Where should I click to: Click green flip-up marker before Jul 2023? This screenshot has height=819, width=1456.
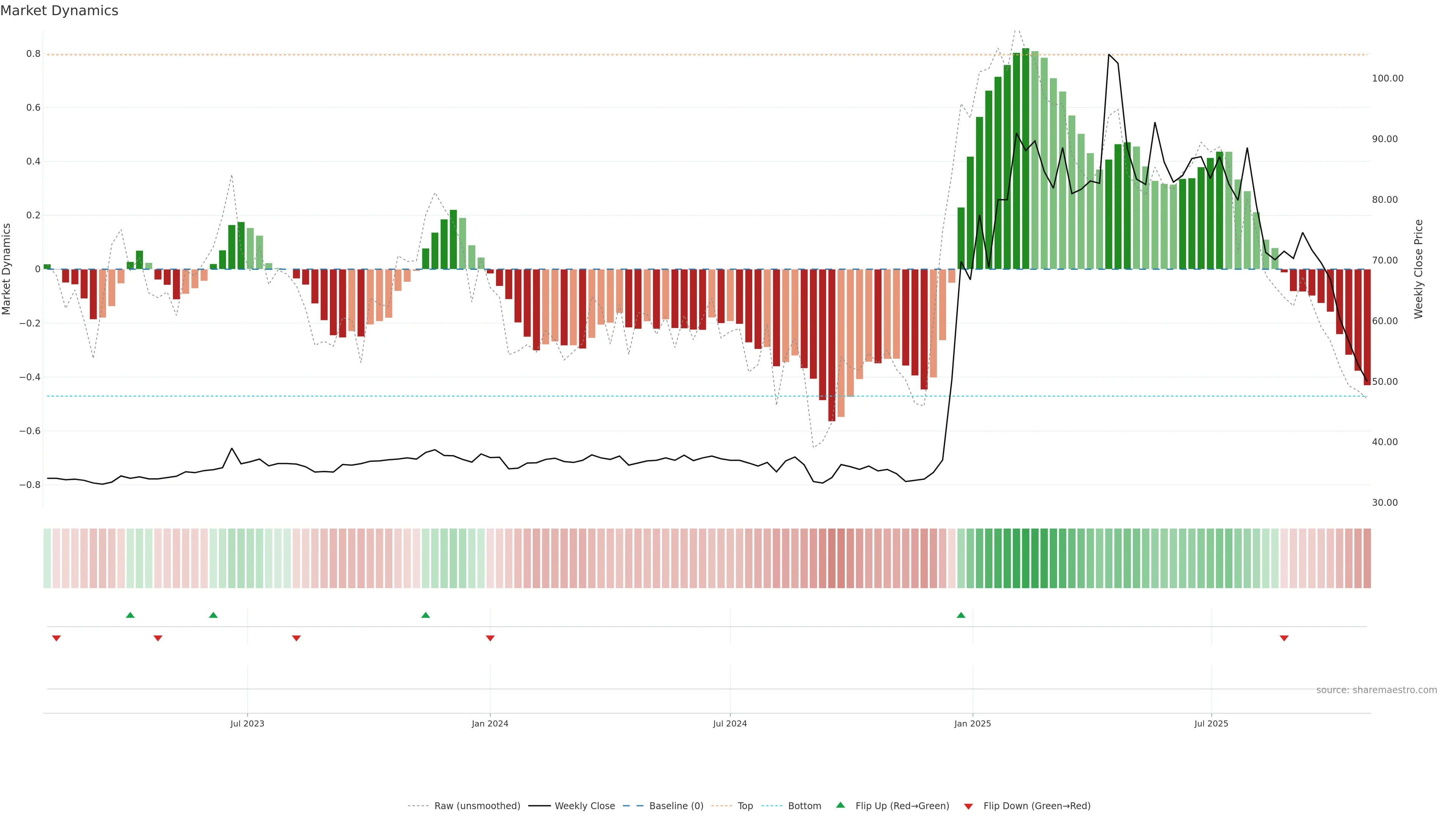[213, 615]
